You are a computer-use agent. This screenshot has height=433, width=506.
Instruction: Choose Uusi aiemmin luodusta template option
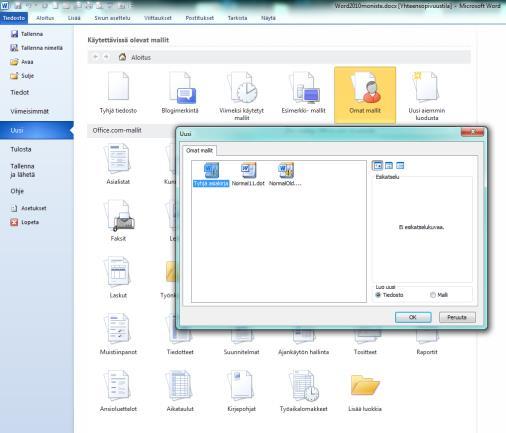[x=427, y=96]
